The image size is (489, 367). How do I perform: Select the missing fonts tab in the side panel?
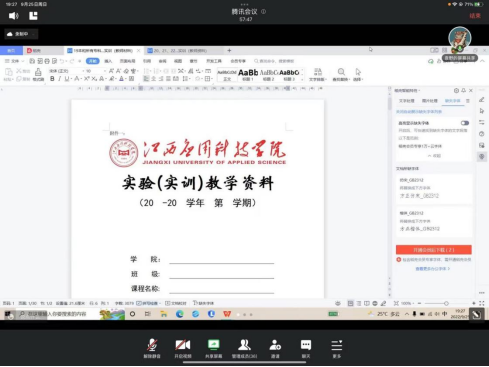[x=452, y=101]
